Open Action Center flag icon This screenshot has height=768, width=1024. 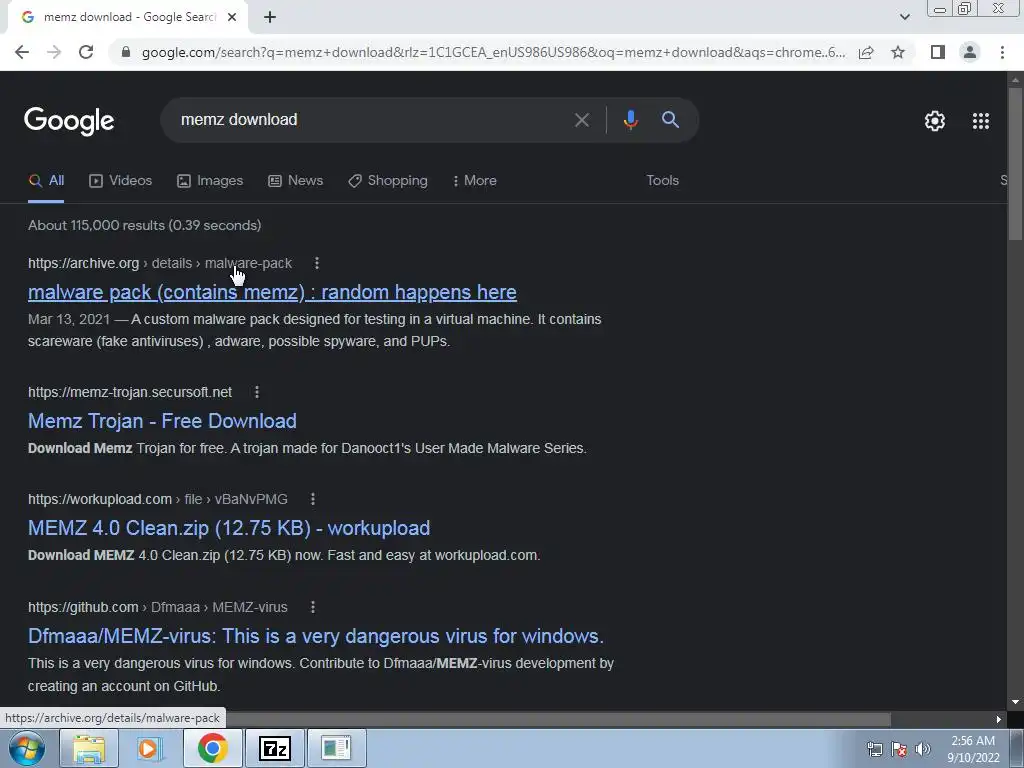tap(899, 749)
